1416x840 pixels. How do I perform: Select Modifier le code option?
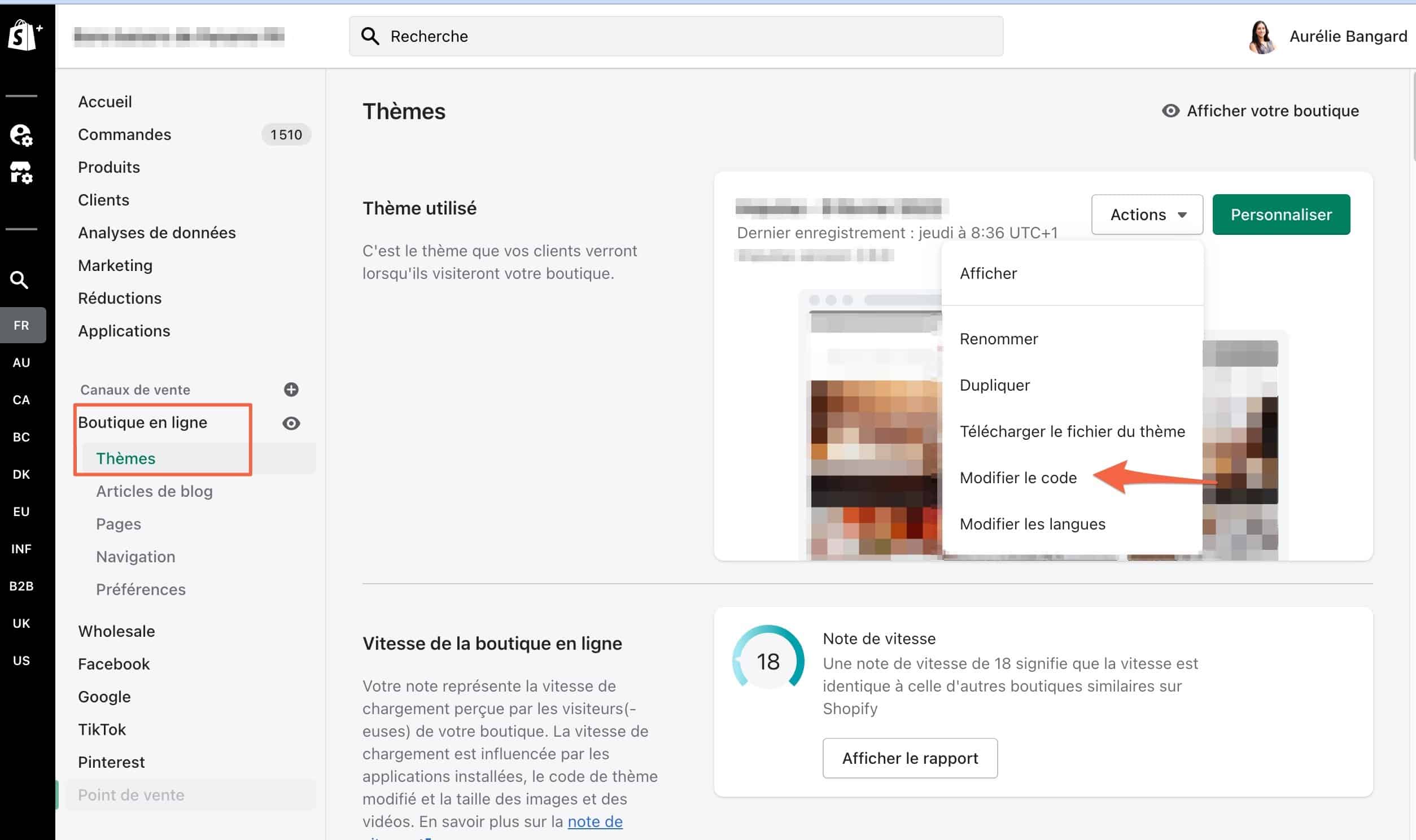click(x=1018, y=478)
